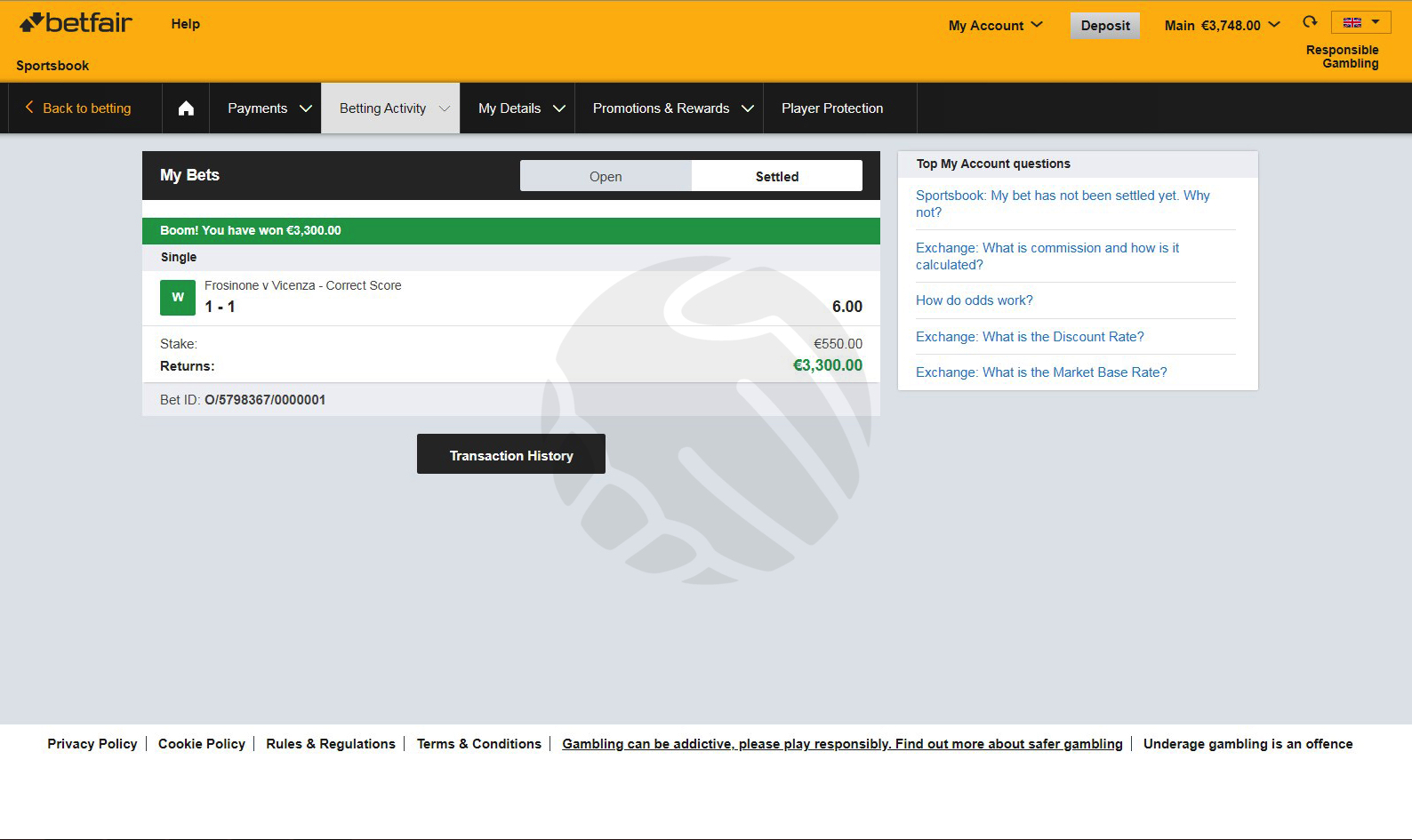The width and height of the screenshot is (1412, 840).
Task: Expand the My Details menu chevron
Action: click(559, 108)
